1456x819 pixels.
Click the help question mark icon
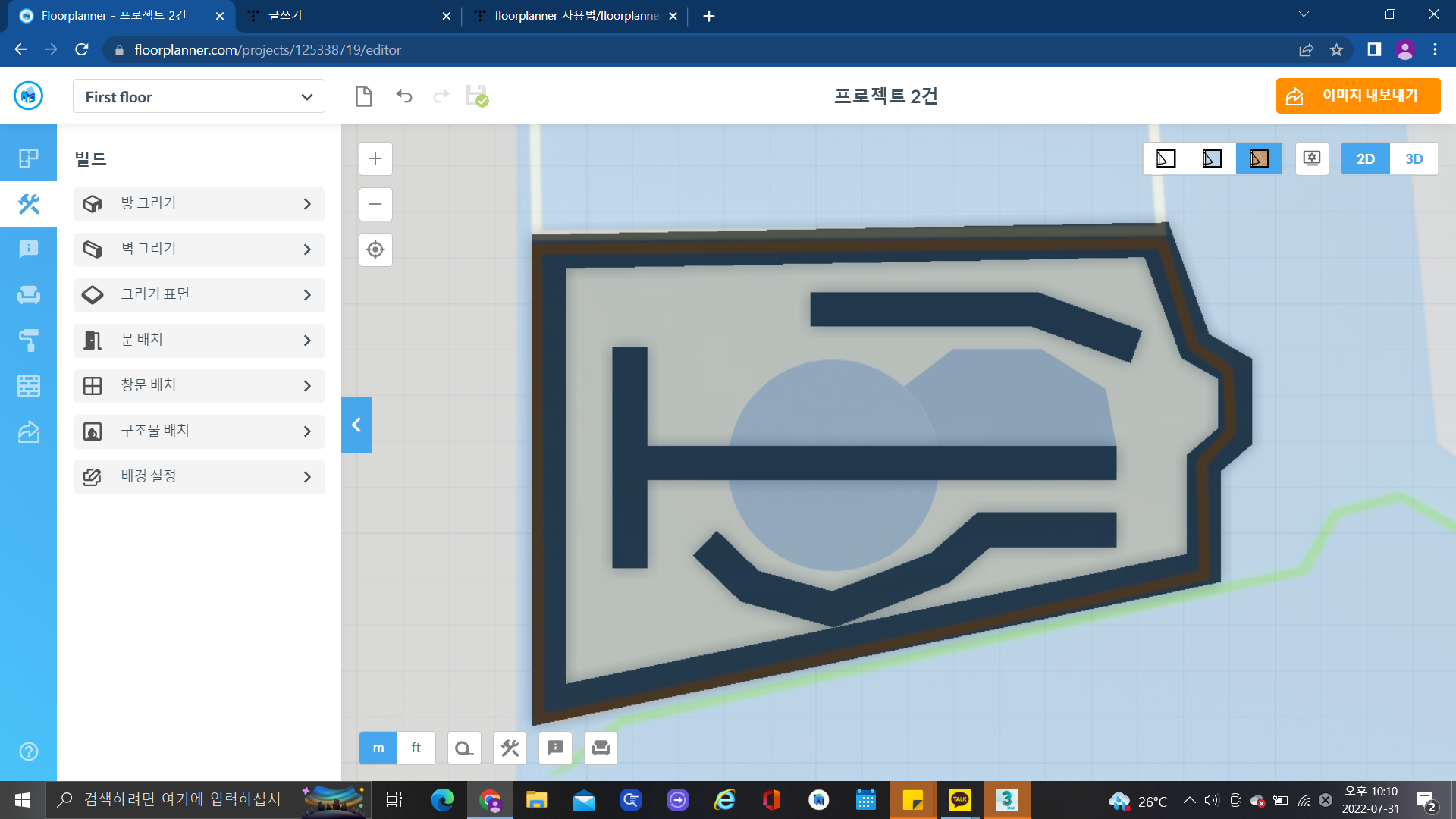click(28, 752)
